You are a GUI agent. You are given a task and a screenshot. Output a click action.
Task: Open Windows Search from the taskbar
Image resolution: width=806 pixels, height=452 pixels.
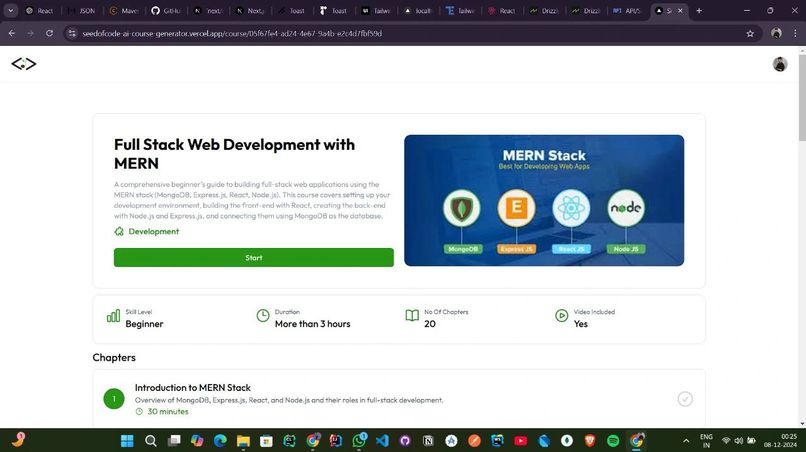pos(151,441)
